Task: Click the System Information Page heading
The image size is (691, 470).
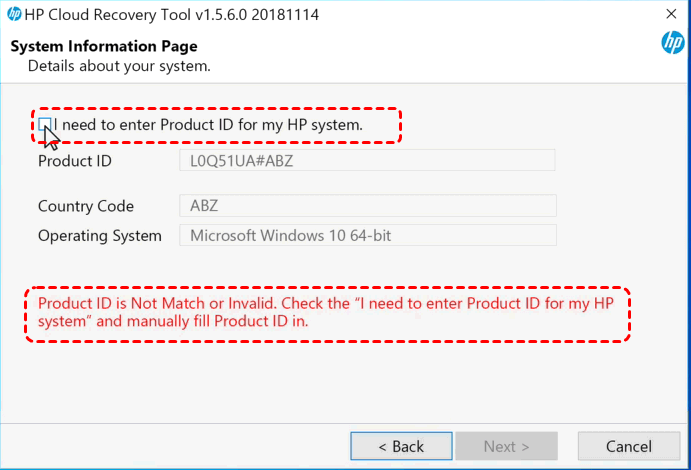Action: pos(104,46)
